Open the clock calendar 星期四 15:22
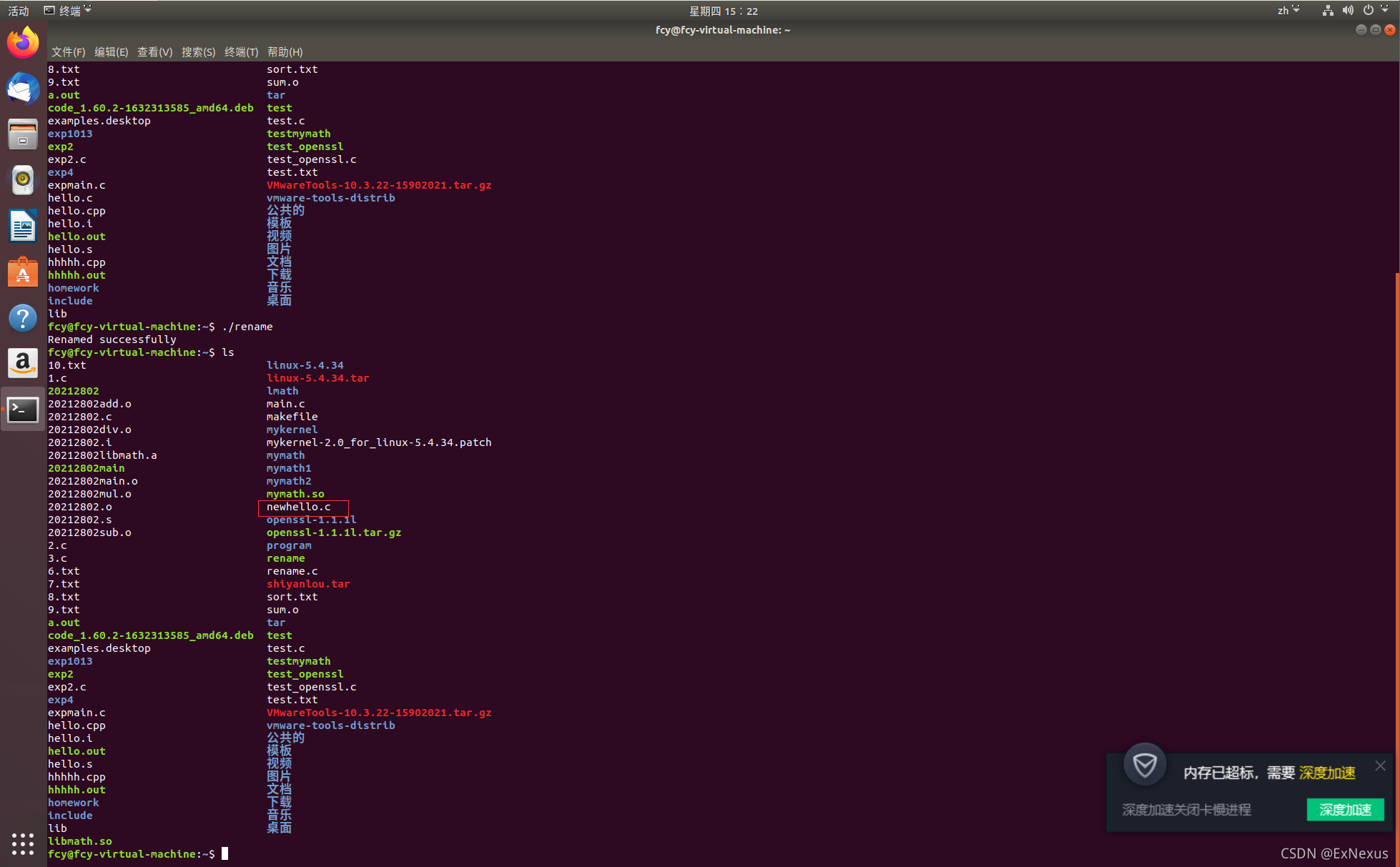This screenshot has width=1400, height=867. click(723, 11)
